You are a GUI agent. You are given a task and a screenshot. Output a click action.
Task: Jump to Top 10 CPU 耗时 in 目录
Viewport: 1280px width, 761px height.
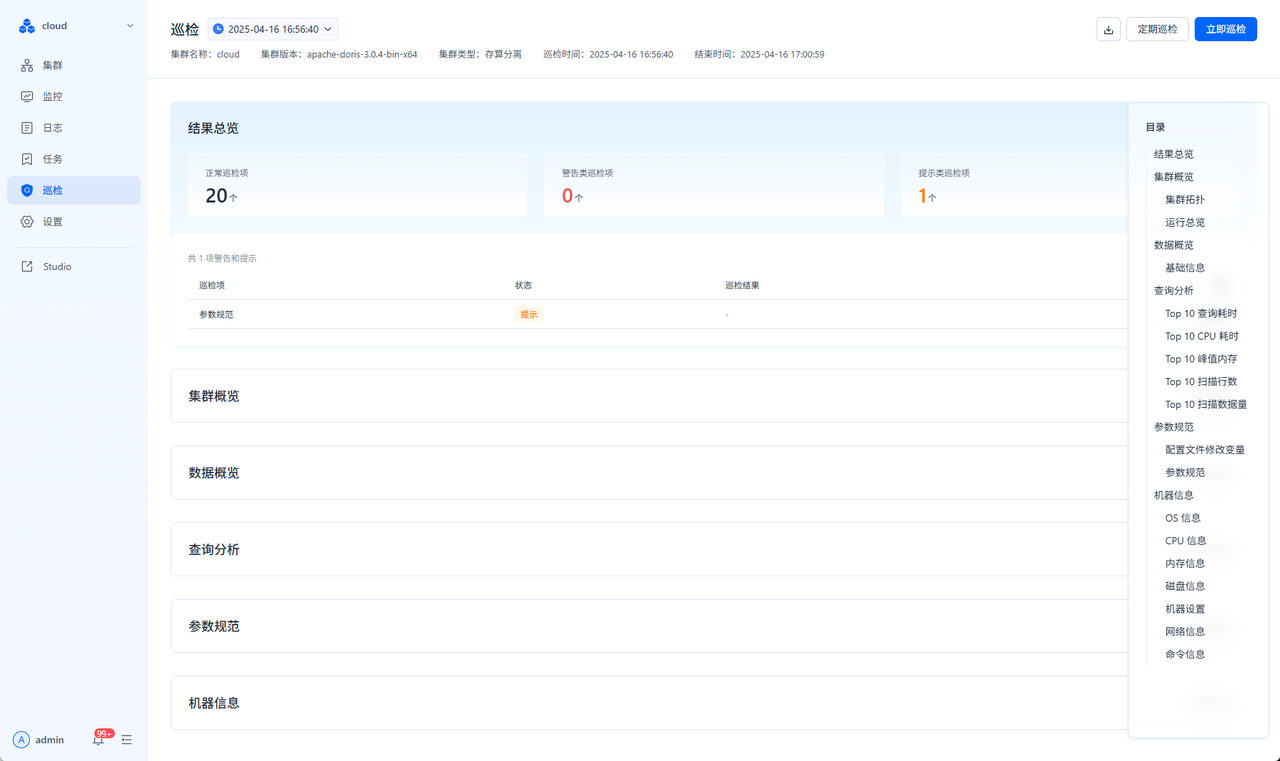(x=1201, y=336)
